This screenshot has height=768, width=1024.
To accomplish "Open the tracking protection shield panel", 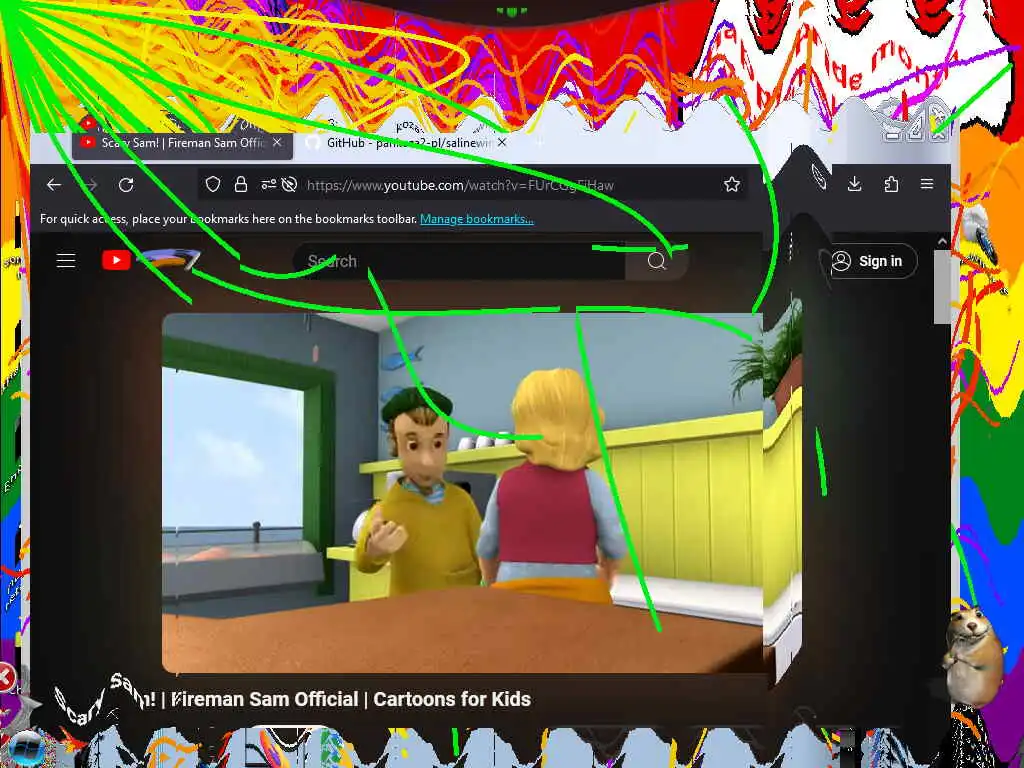I will [213, 185].
